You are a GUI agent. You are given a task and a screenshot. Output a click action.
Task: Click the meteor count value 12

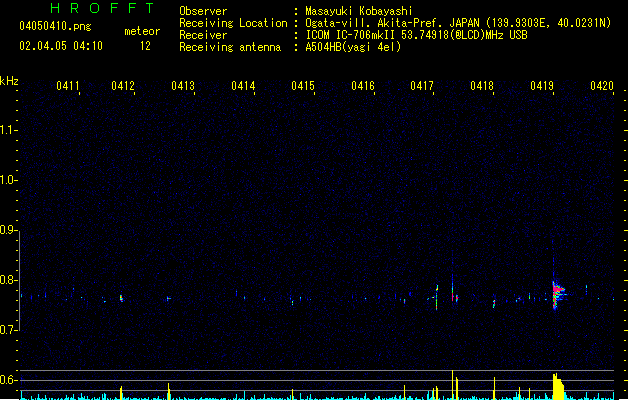pyautogui.click(x=145, y=46)
